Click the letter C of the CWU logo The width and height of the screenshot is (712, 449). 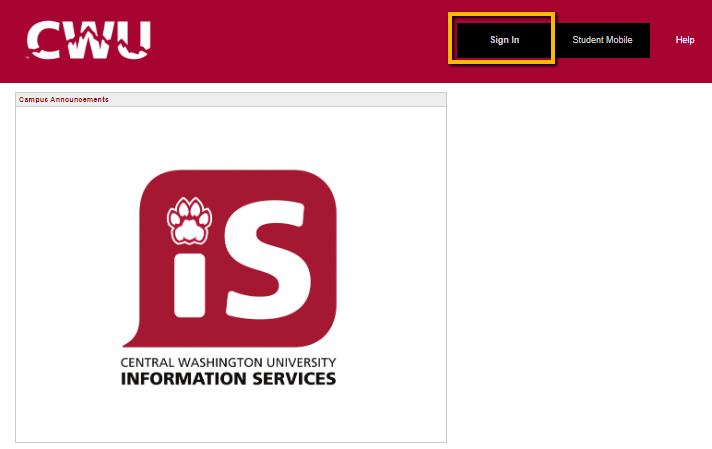coord(44,40)
